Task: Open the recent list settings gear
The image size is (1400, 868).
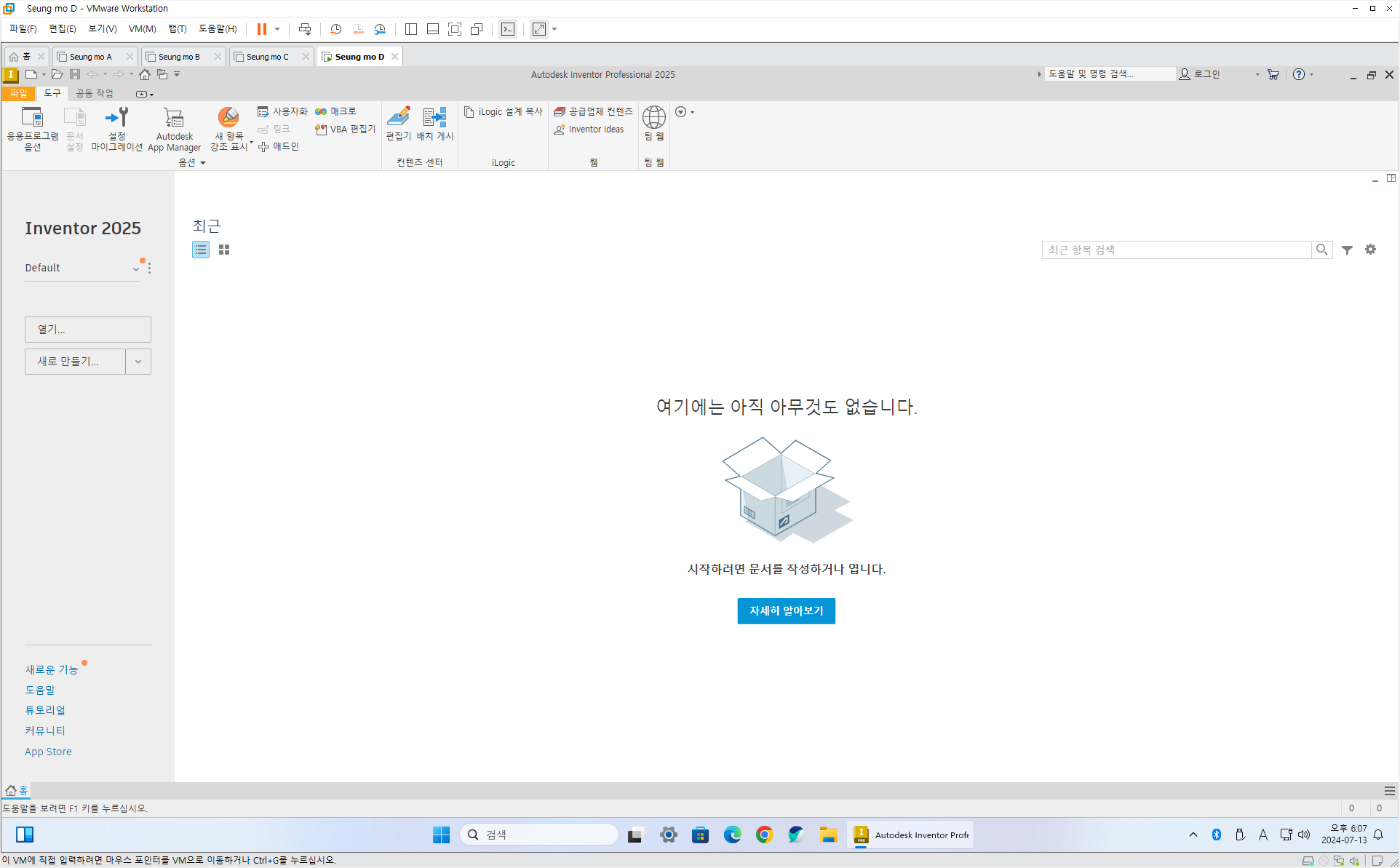Action: pyautogui.click(x=1370, y=250)
